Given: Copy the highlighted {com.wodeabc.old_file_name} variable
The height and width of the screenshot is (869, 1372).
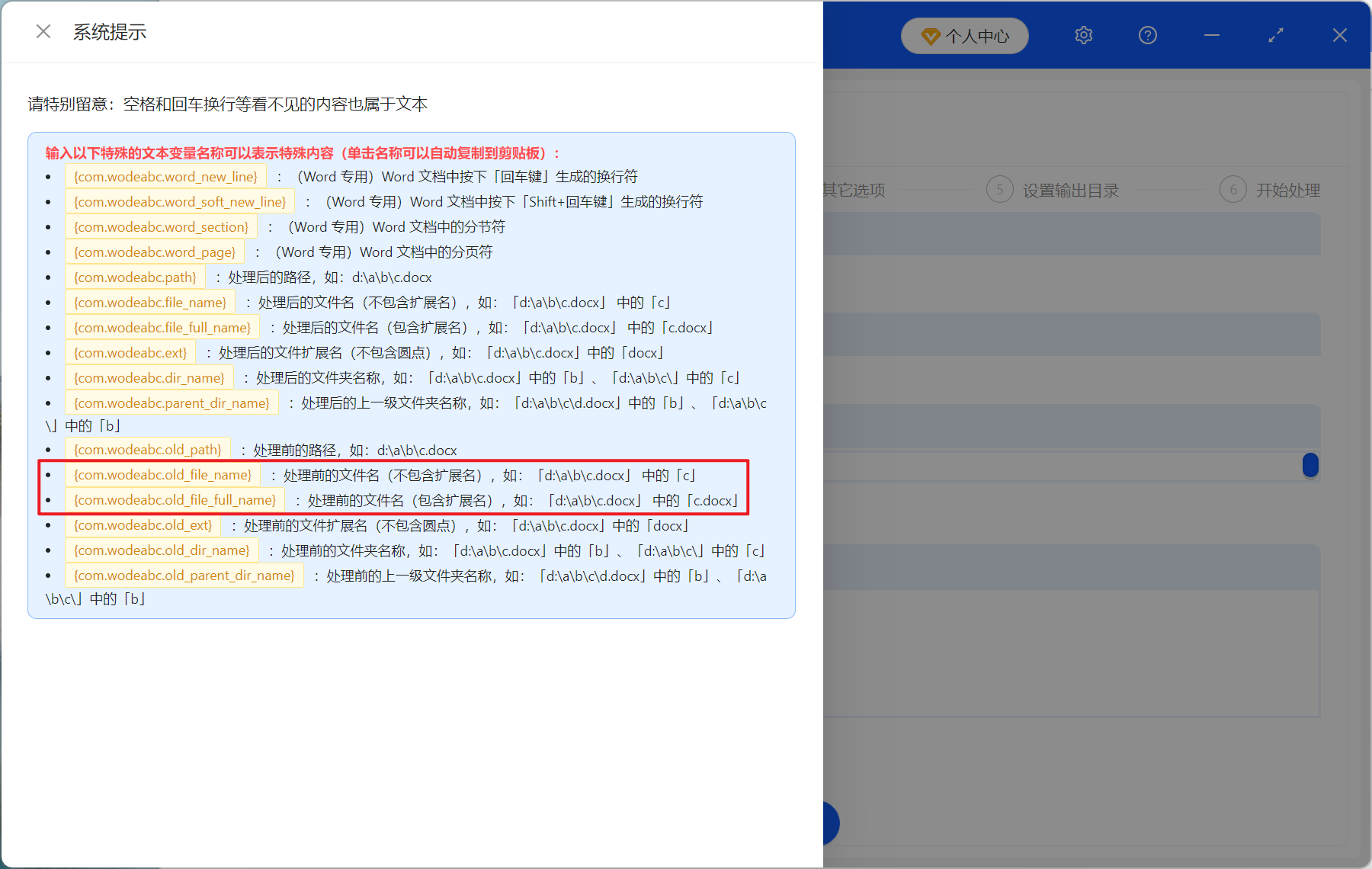Looking at the screenshot, I should [x=162, y=474].
